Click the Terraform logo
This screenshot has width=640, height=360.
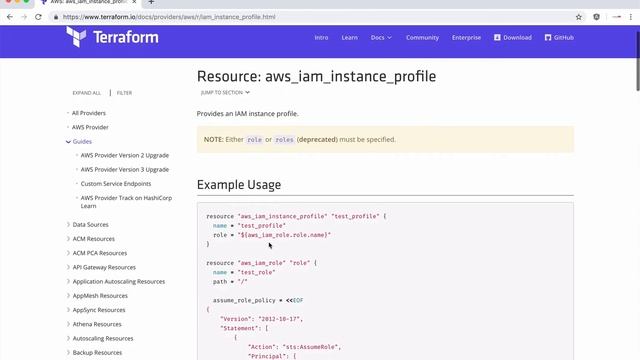(x=112, y=37)
